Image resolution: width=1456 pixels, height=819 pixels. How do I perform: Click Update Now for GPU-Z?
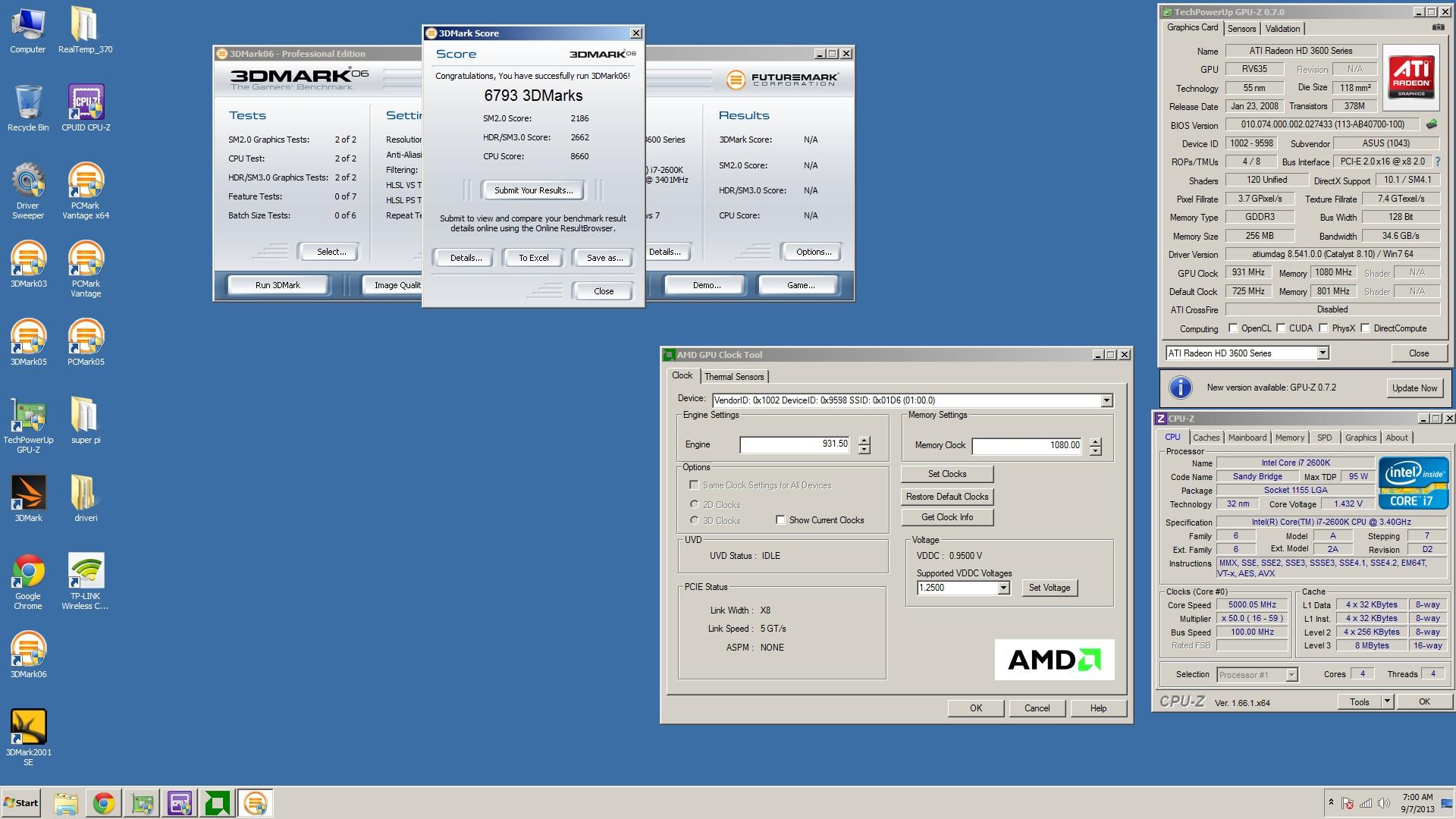coord(1414,388)
